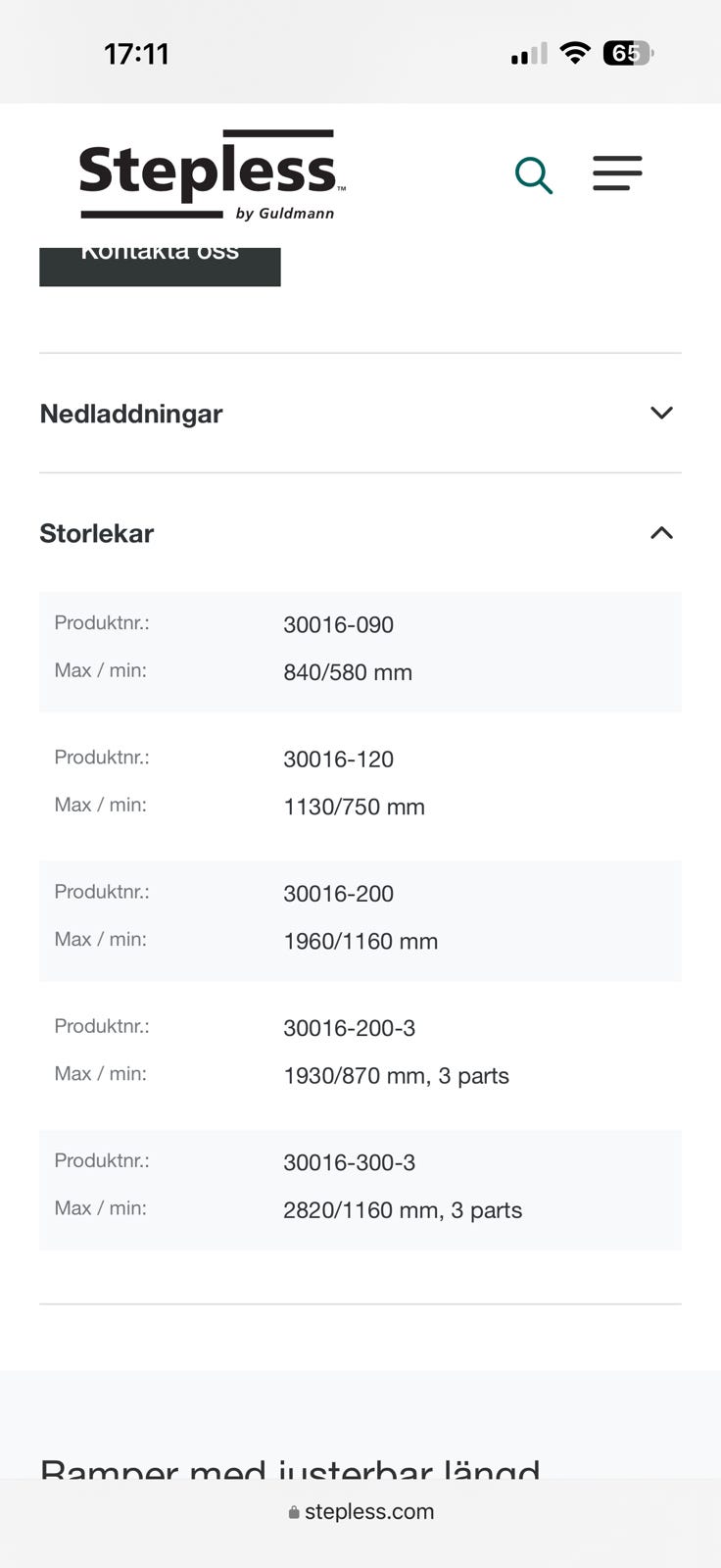Tap the 17:11 clock

coord(136,53)
